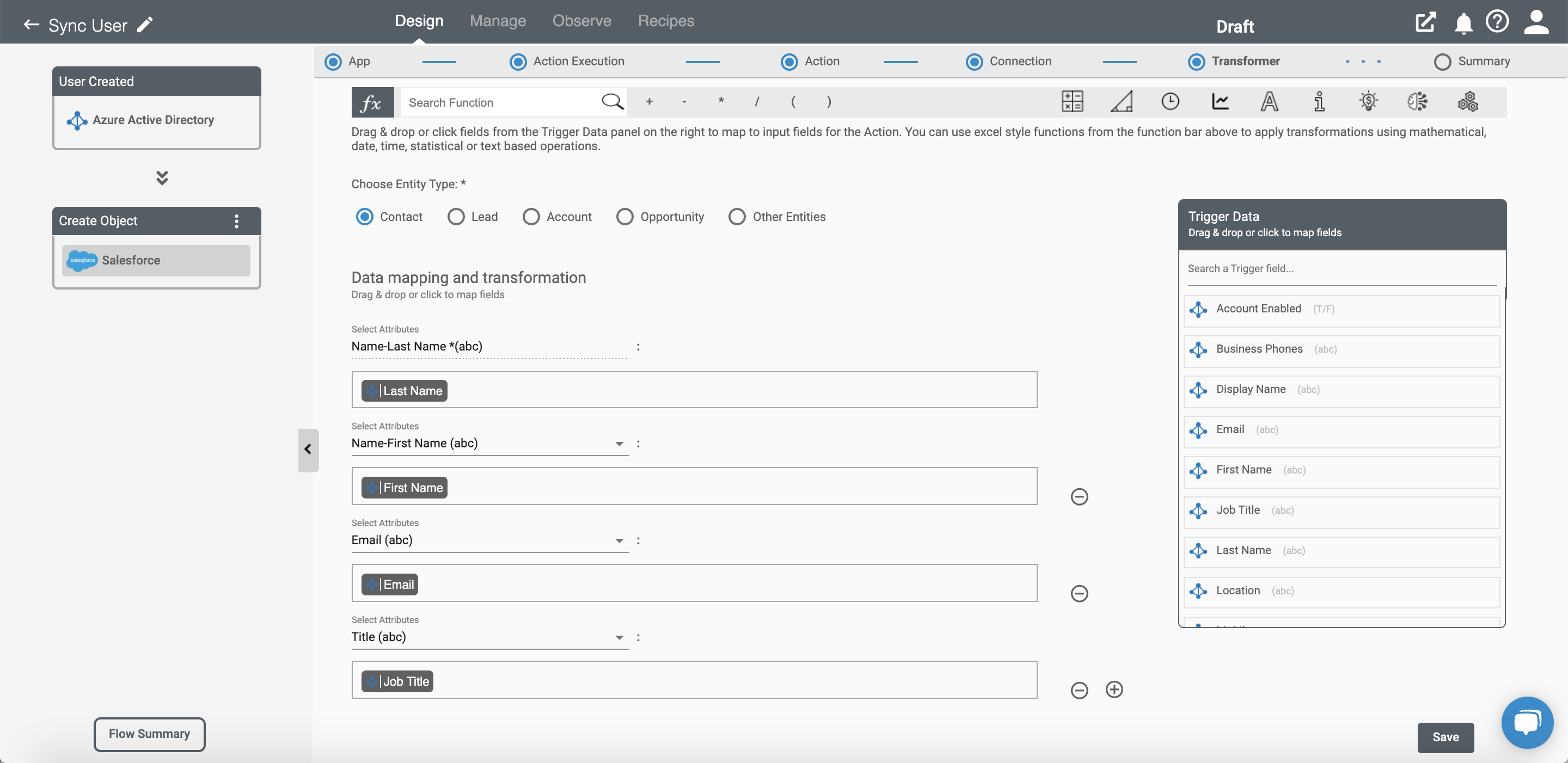Click the Last Name mapping input box

pos(694,390)
